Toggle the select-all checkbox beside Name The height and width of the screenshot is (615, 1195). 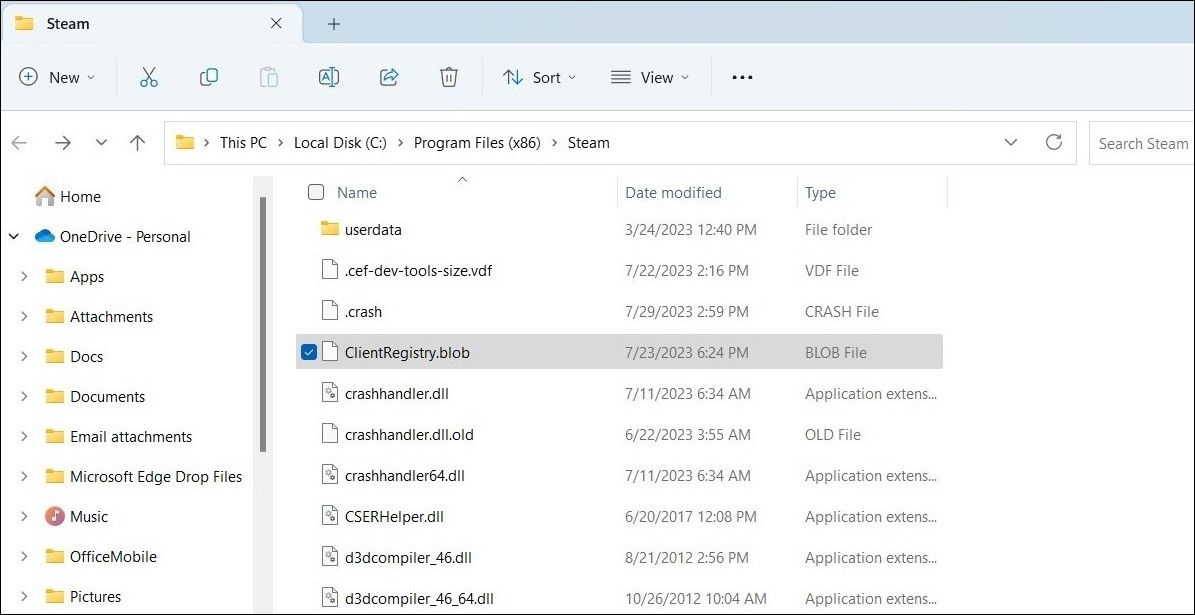[315, 192]
